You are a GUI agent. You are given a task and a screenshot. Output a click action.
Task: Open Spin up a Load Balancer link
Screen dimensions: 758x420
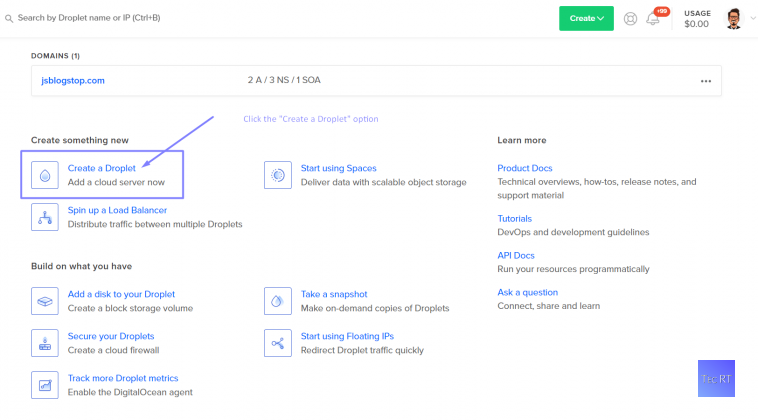click(117, 210)
